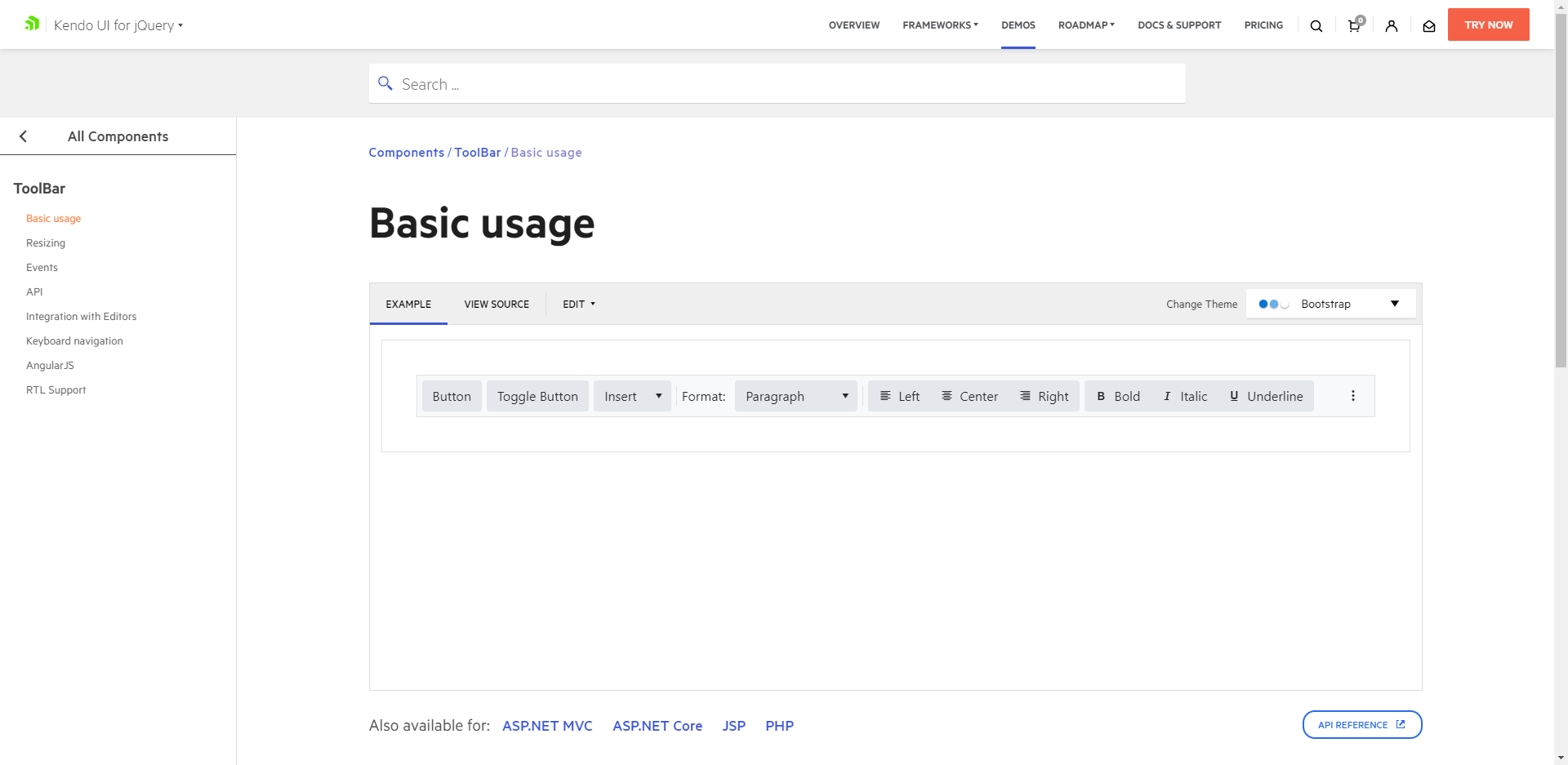
Task: Click the TRY NOW button
Action: pos(1489,24)
